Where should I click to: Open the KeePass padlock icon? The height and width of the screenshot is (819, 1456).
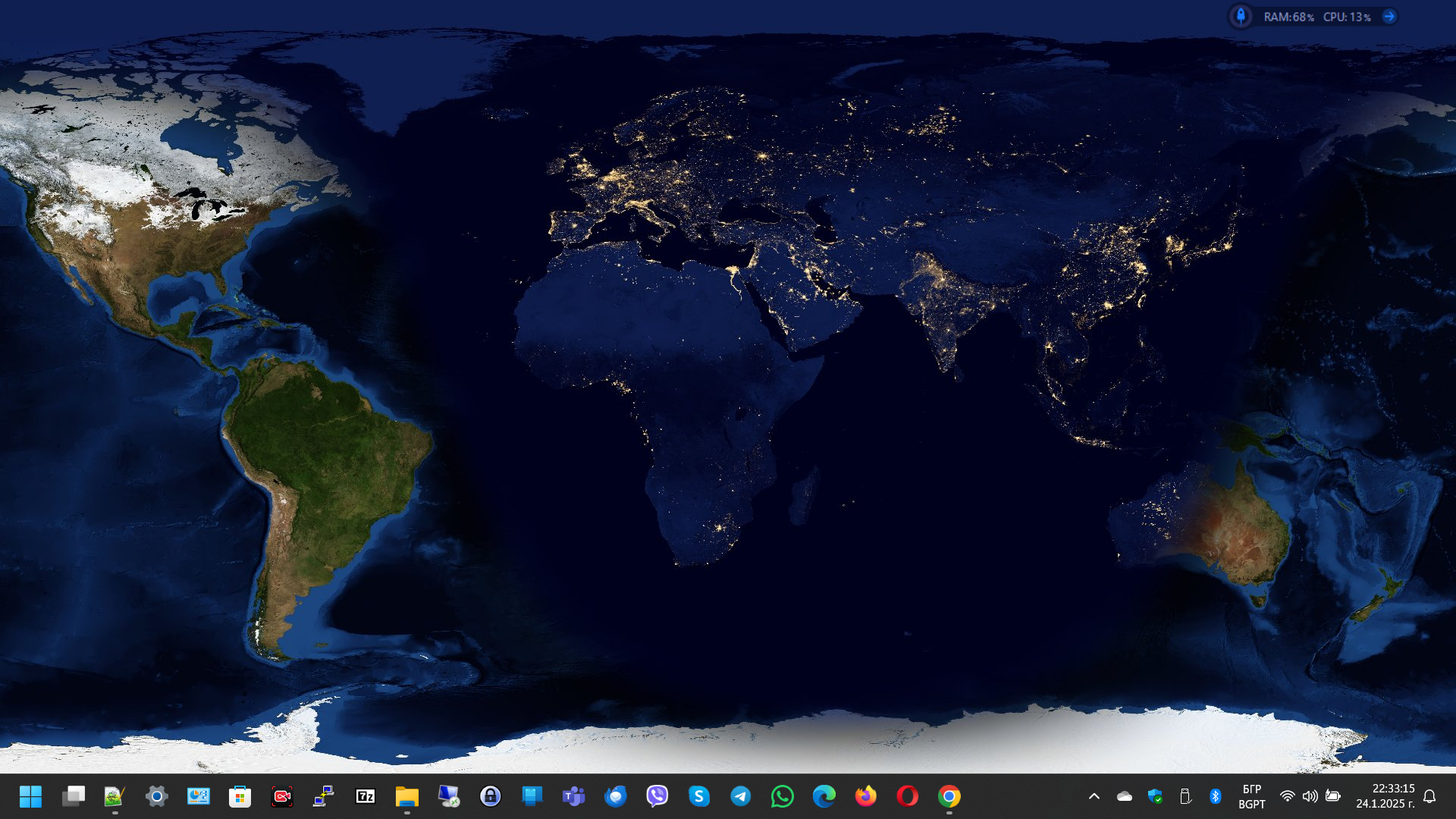(x=491, y=796)
